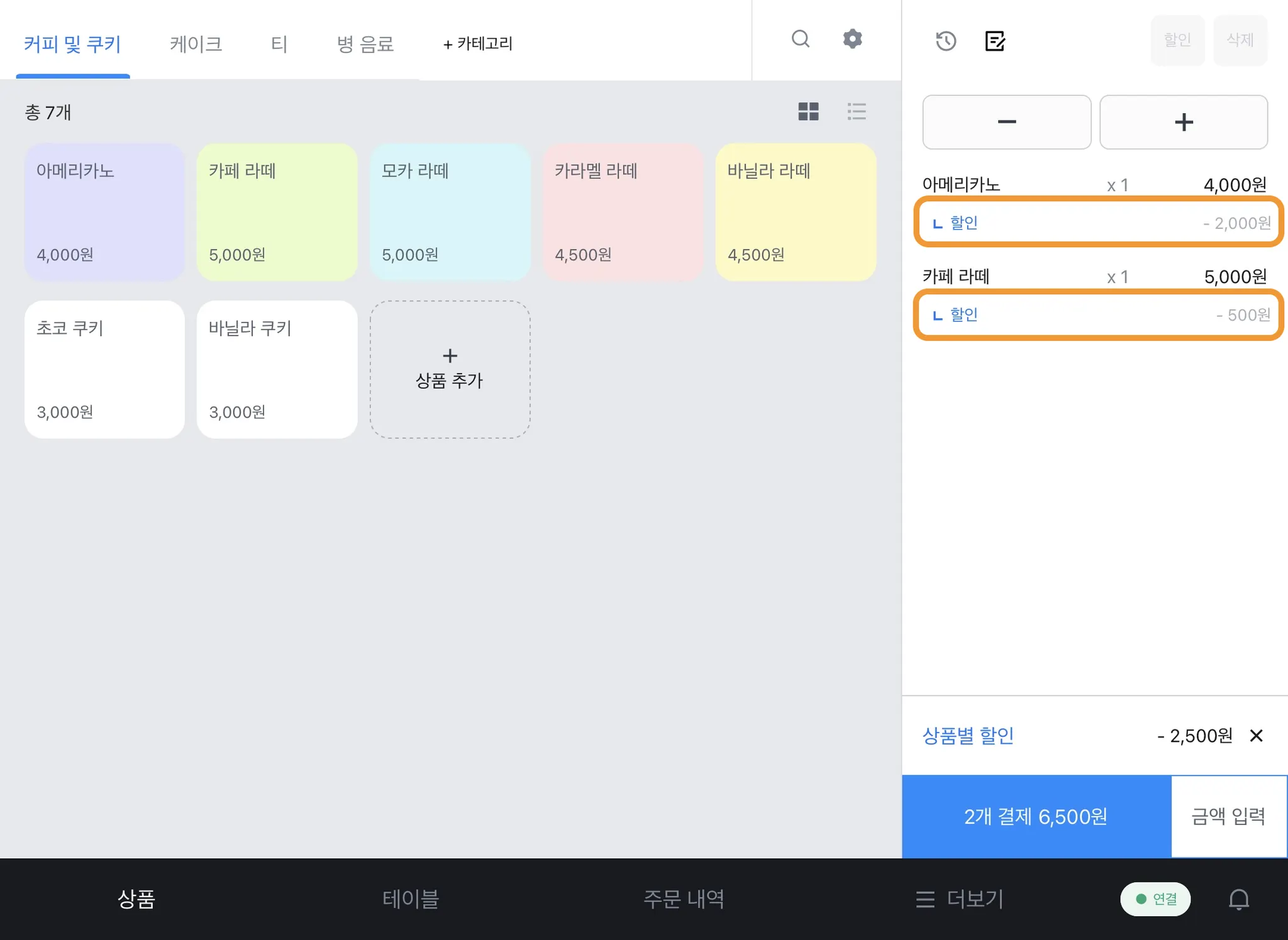This screenshot has height=940, width=1288.
Task: Open the 테이블 bottom navigation tab
Action: [x=411, y=899]
